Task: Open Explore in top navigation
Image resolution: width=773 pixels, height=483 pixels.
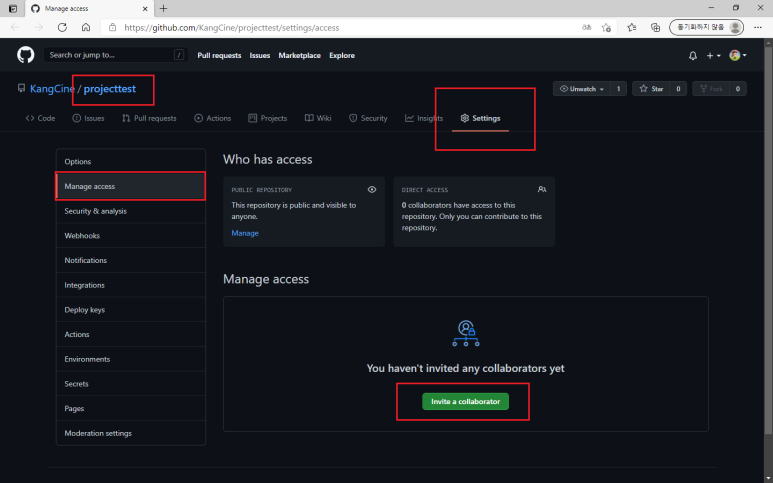Action: pos(342,55)
